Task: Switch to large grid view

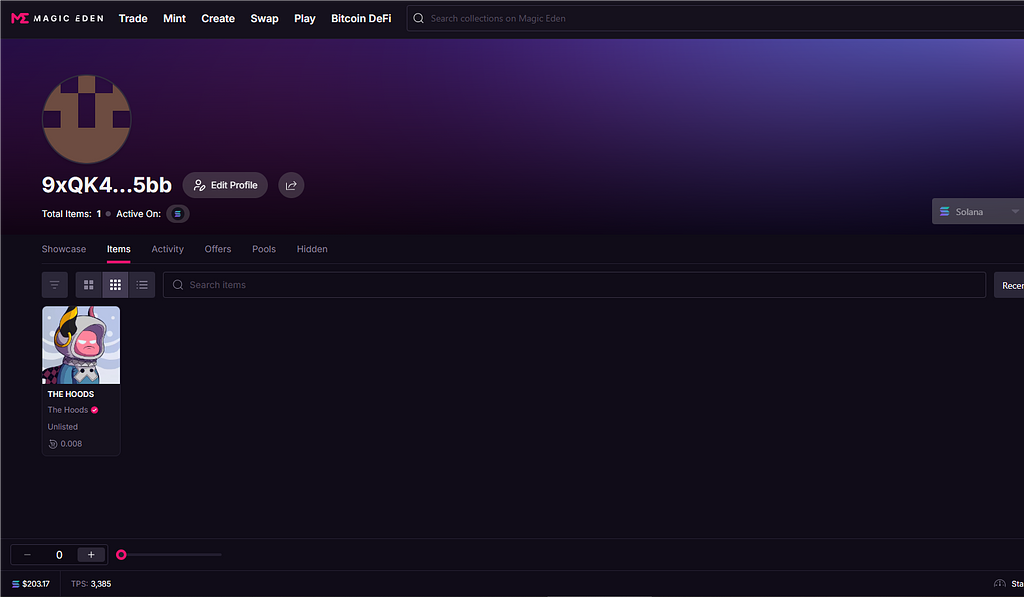Action: (x=89, y=285)
